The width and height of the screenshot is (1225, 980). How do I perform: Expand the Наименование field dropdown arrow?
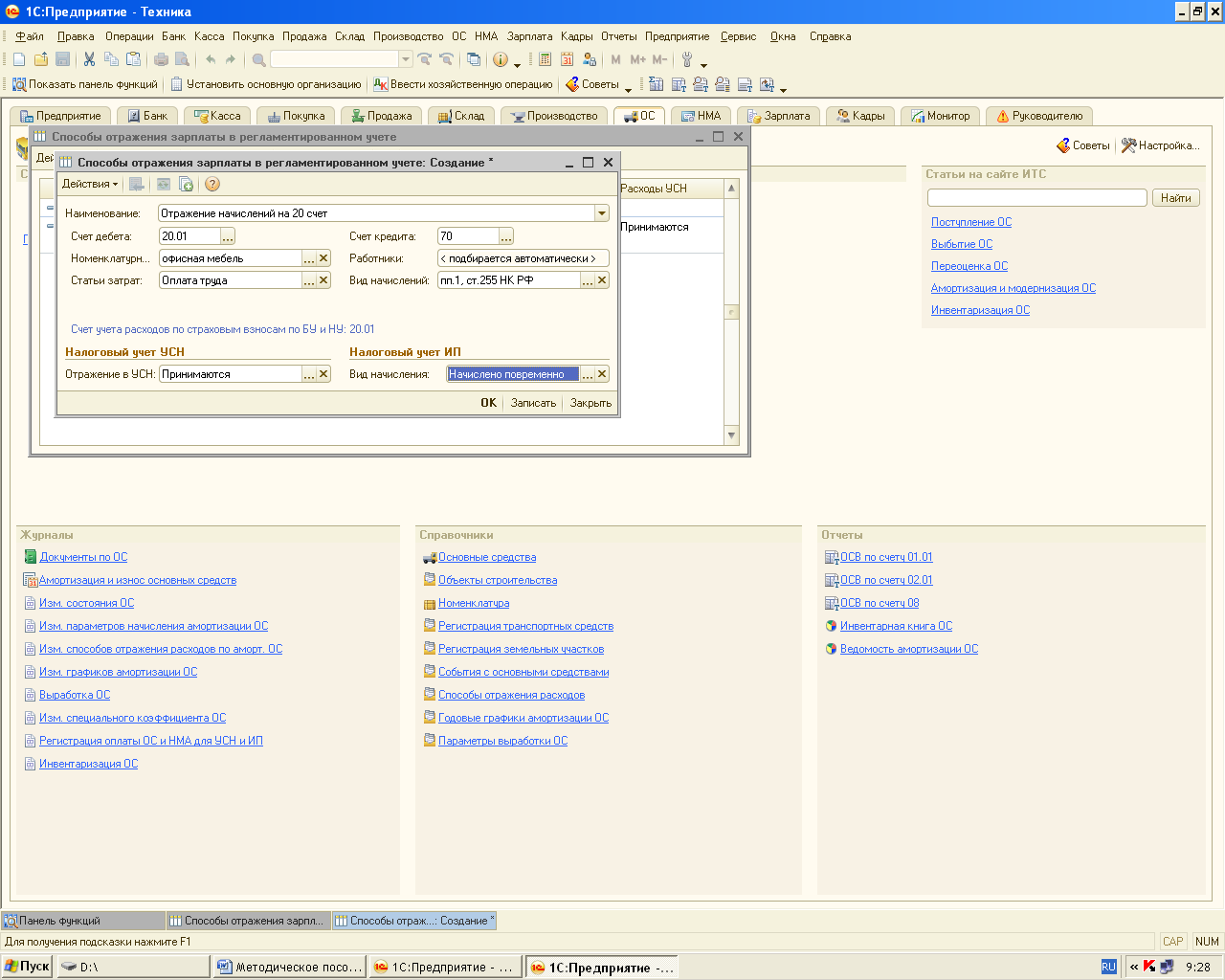tap(602, 213)
